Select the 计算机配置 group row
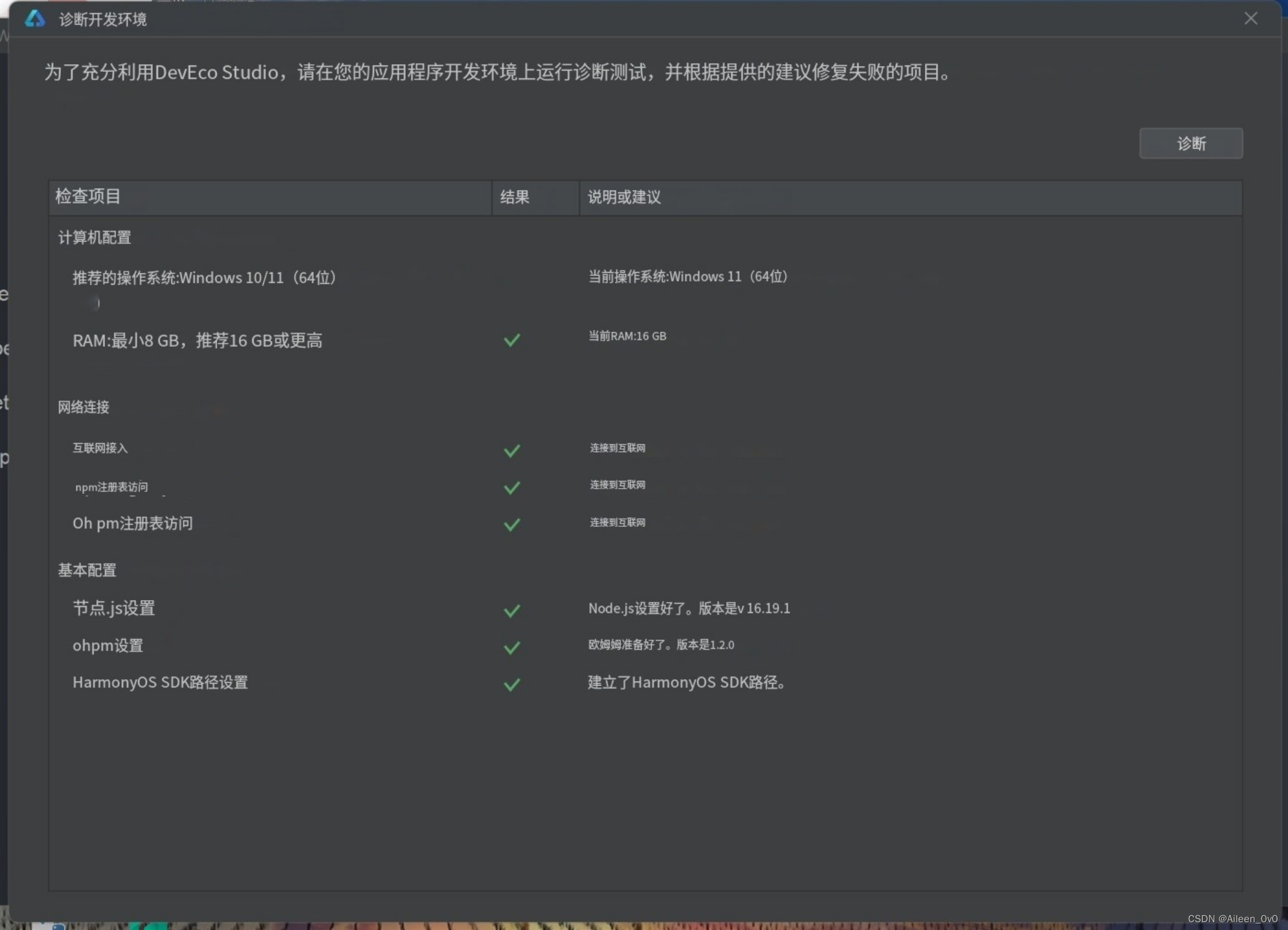Screen dimensions: 1288x930 click(95, 238)
